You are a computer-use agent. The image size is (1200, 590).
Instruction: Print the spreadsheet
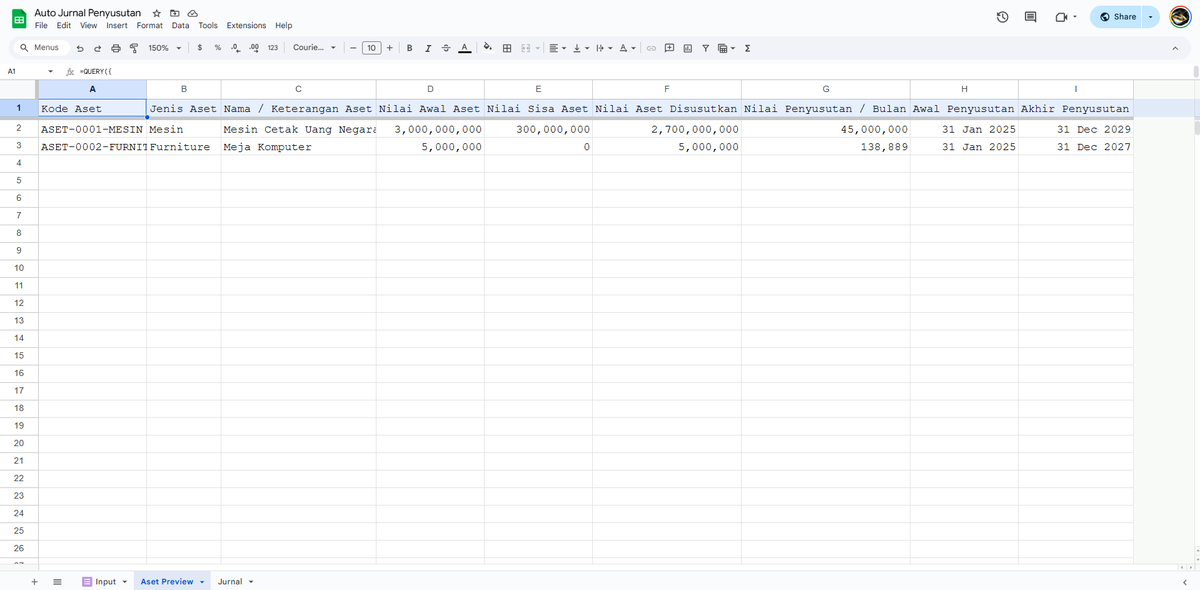(116, 47)
